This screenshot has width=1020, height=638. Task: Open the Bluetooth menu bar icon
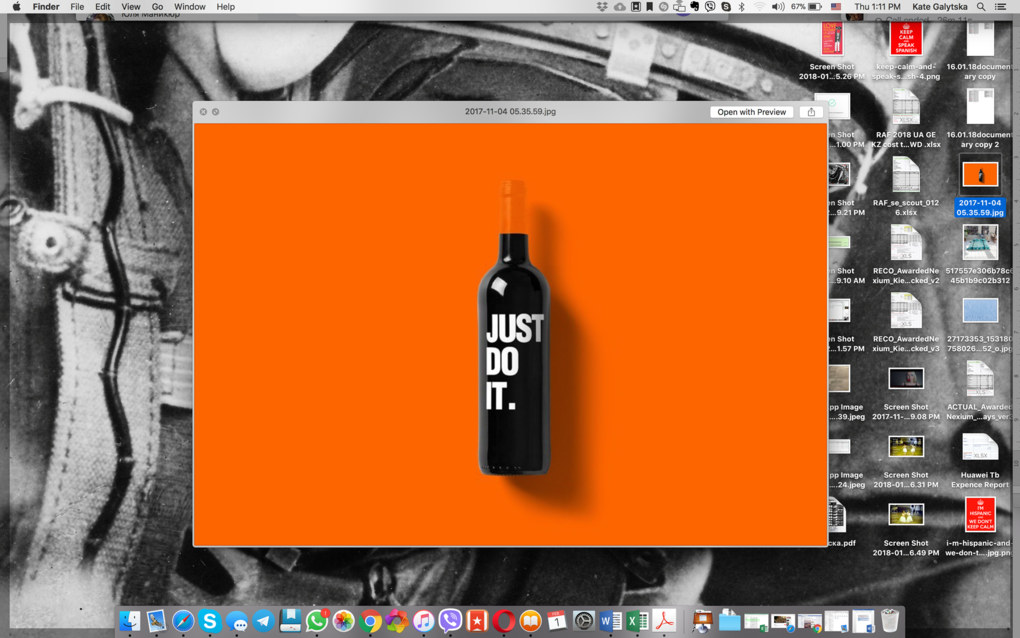pyautogui.click(x=742, y=7)
